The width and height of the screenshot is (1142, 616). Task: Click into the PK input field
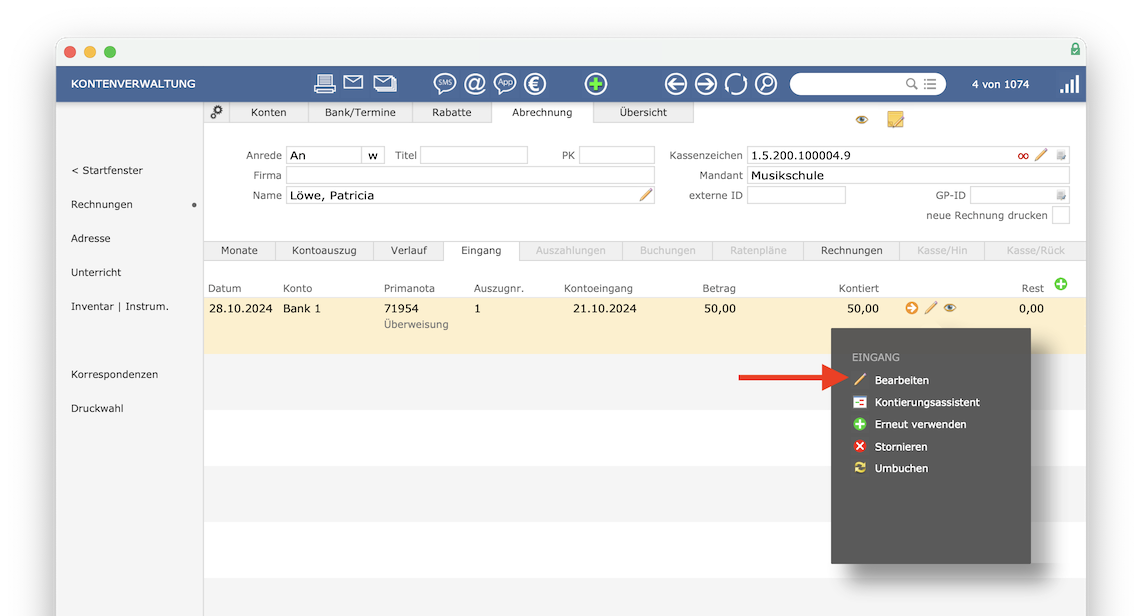click(617, 155)
